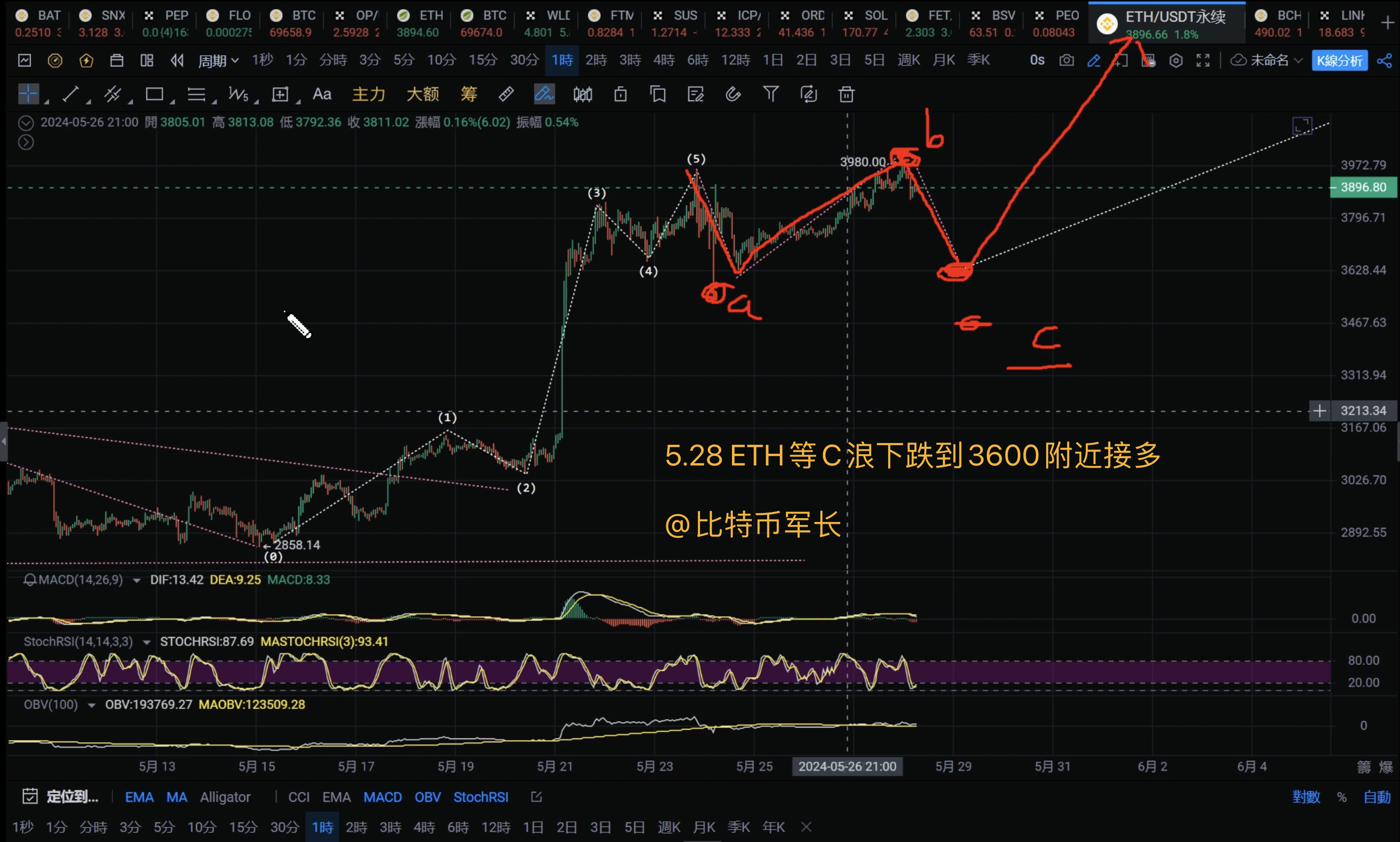Screen dimensions: 1400x842
Task: Select the Aa text annotation tool
Action: [322, 94]
